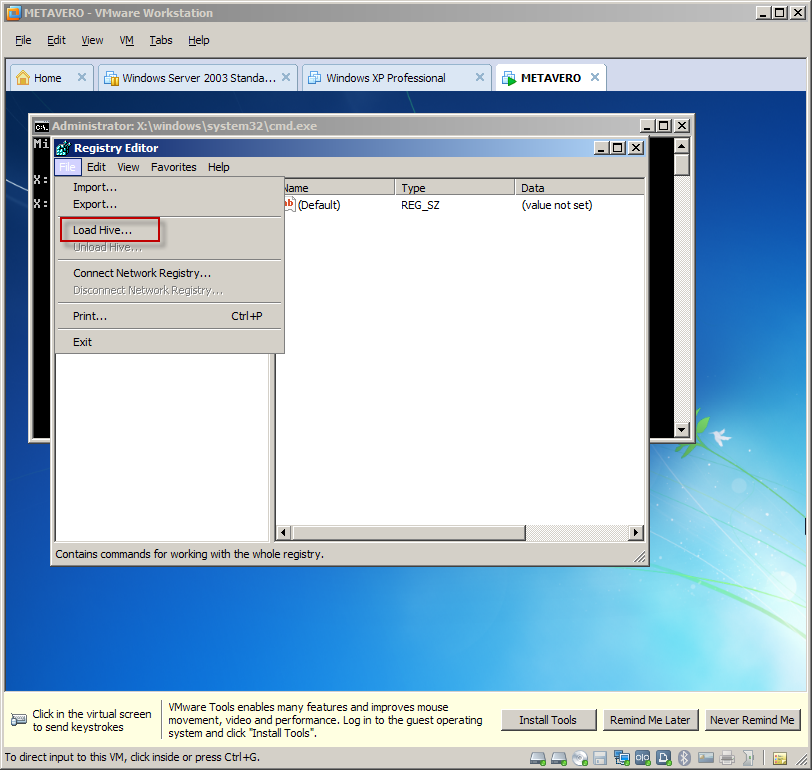Open Registry Editor Edit menu
Screen dimensions: 812x770
point(96,167)
